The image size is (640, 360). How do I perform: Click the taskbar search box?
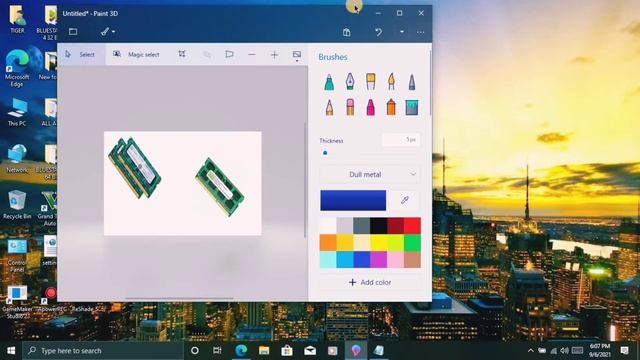click(x=103, y=351)
